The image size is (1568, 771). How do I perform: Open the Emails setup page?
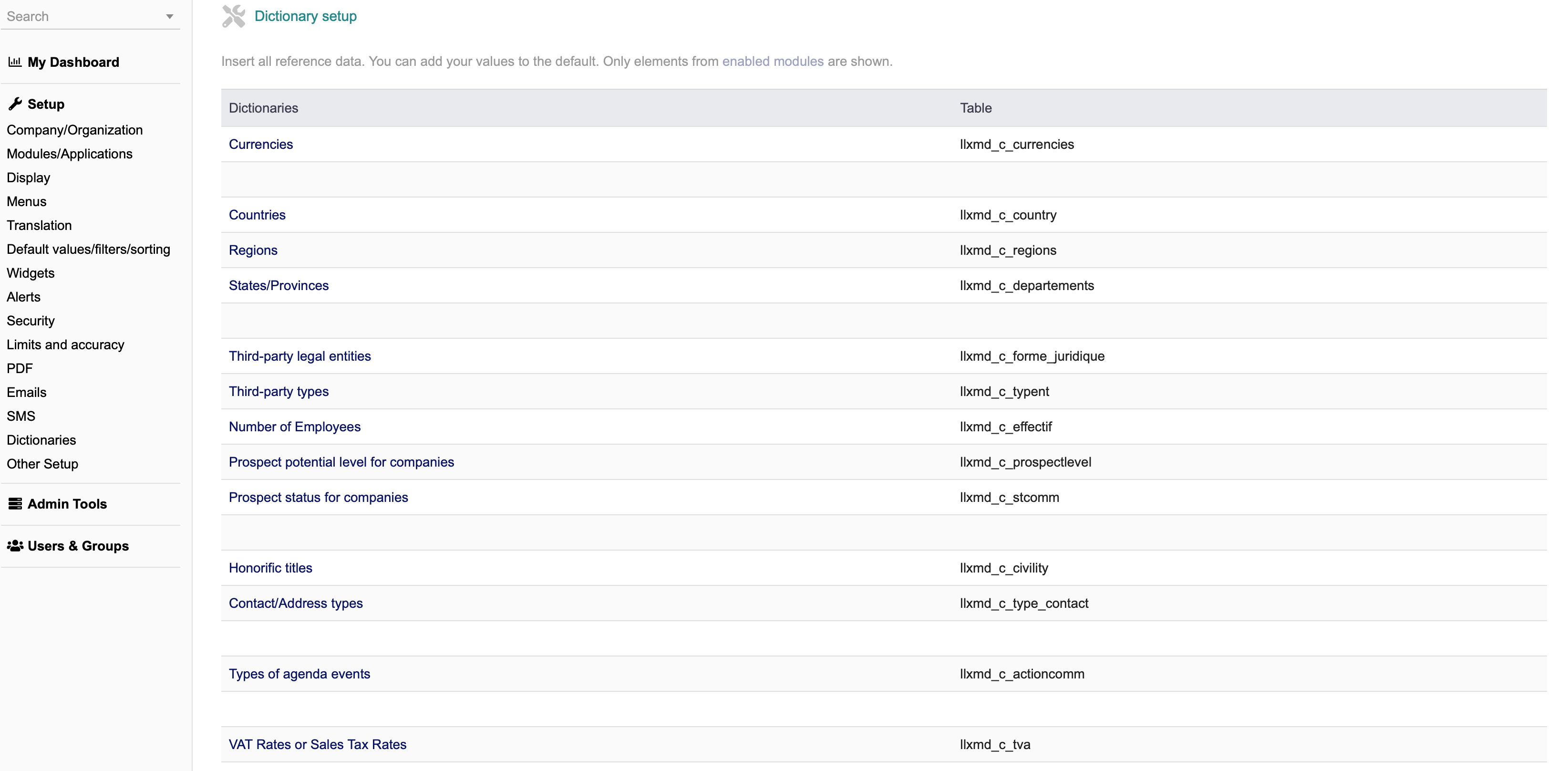[27, 392]
